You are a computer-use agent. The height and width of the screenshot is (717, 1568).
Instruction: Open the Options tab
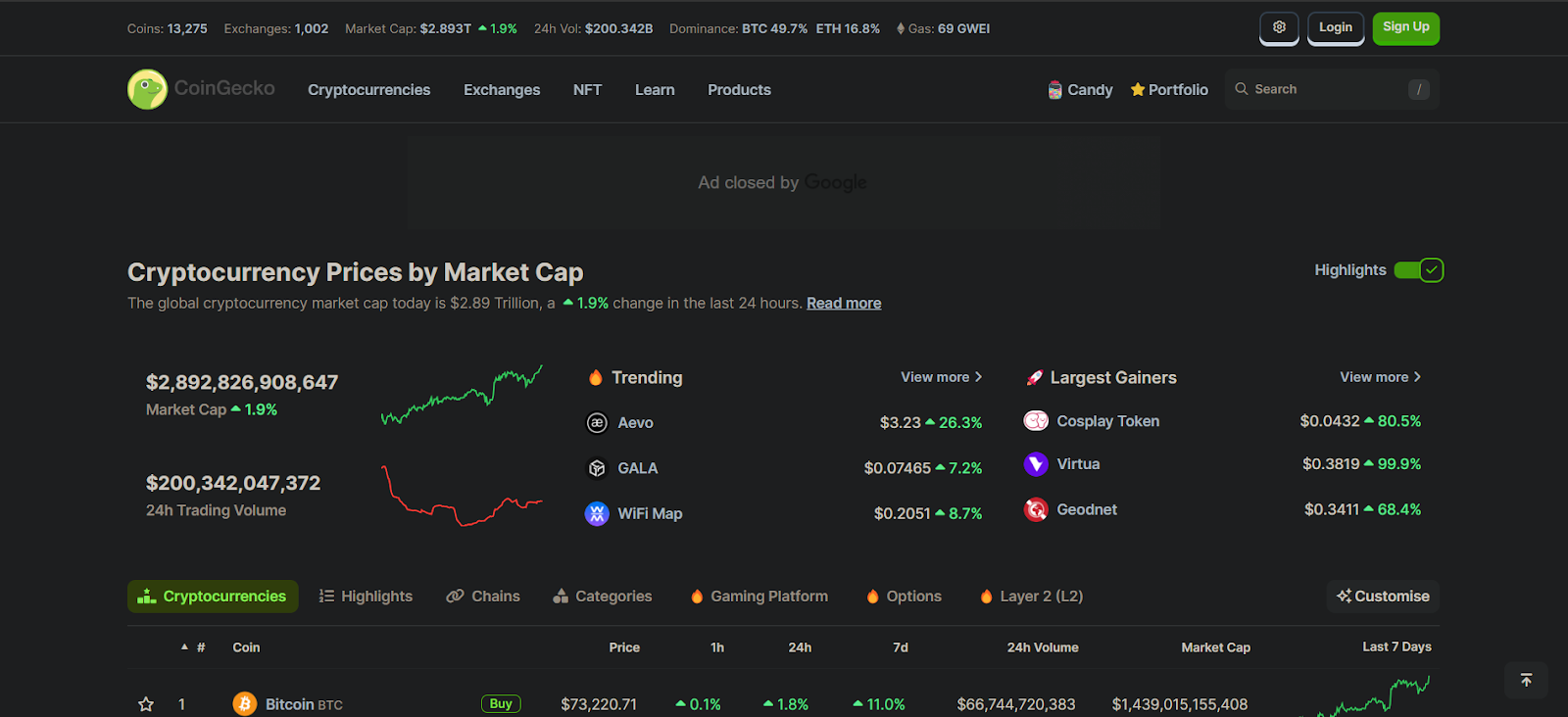904,596
